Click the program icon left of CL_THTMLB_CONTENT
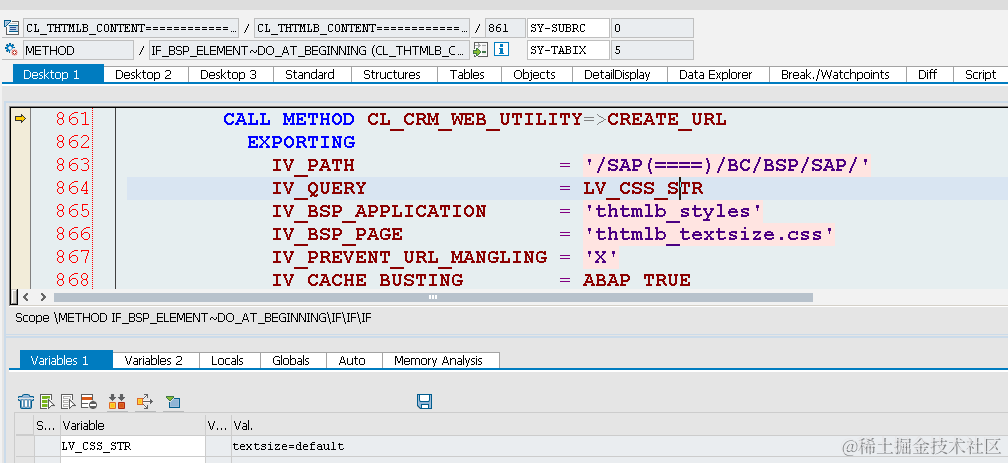1008x463 pixels. pyautogui.click(x=12, y=28)
